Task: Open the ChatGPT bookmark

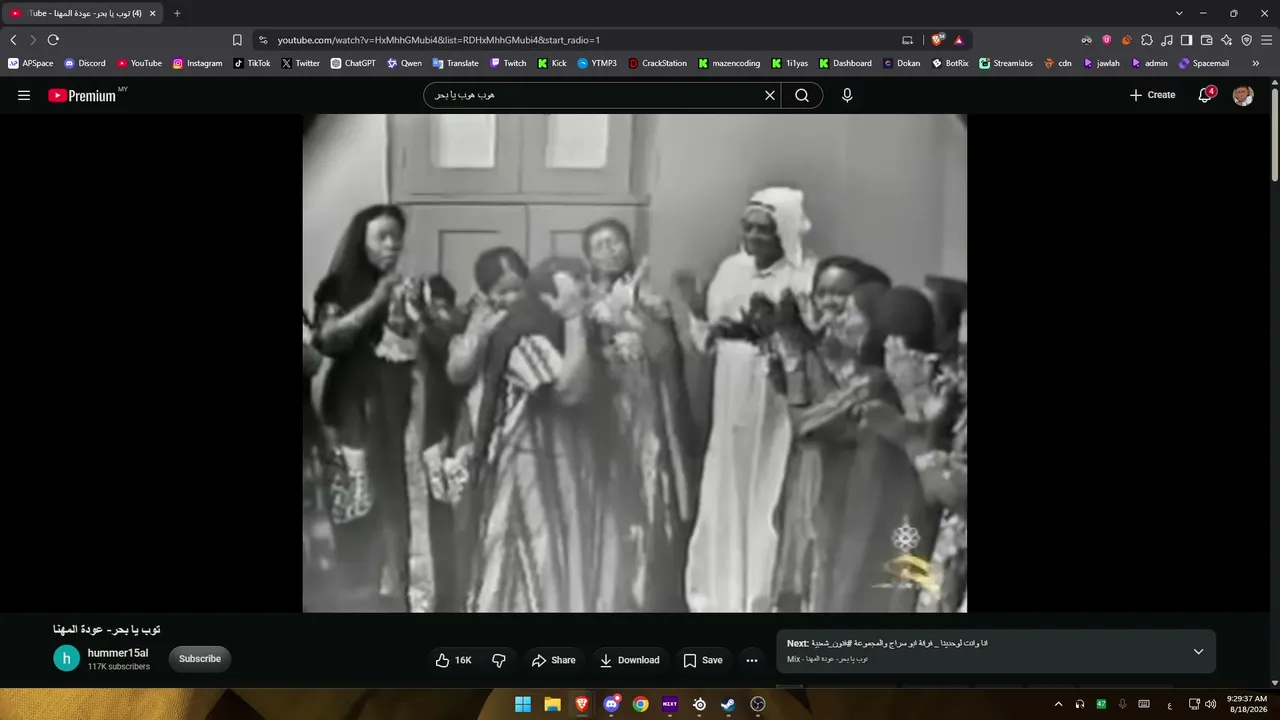Action: tap(354, 63)
